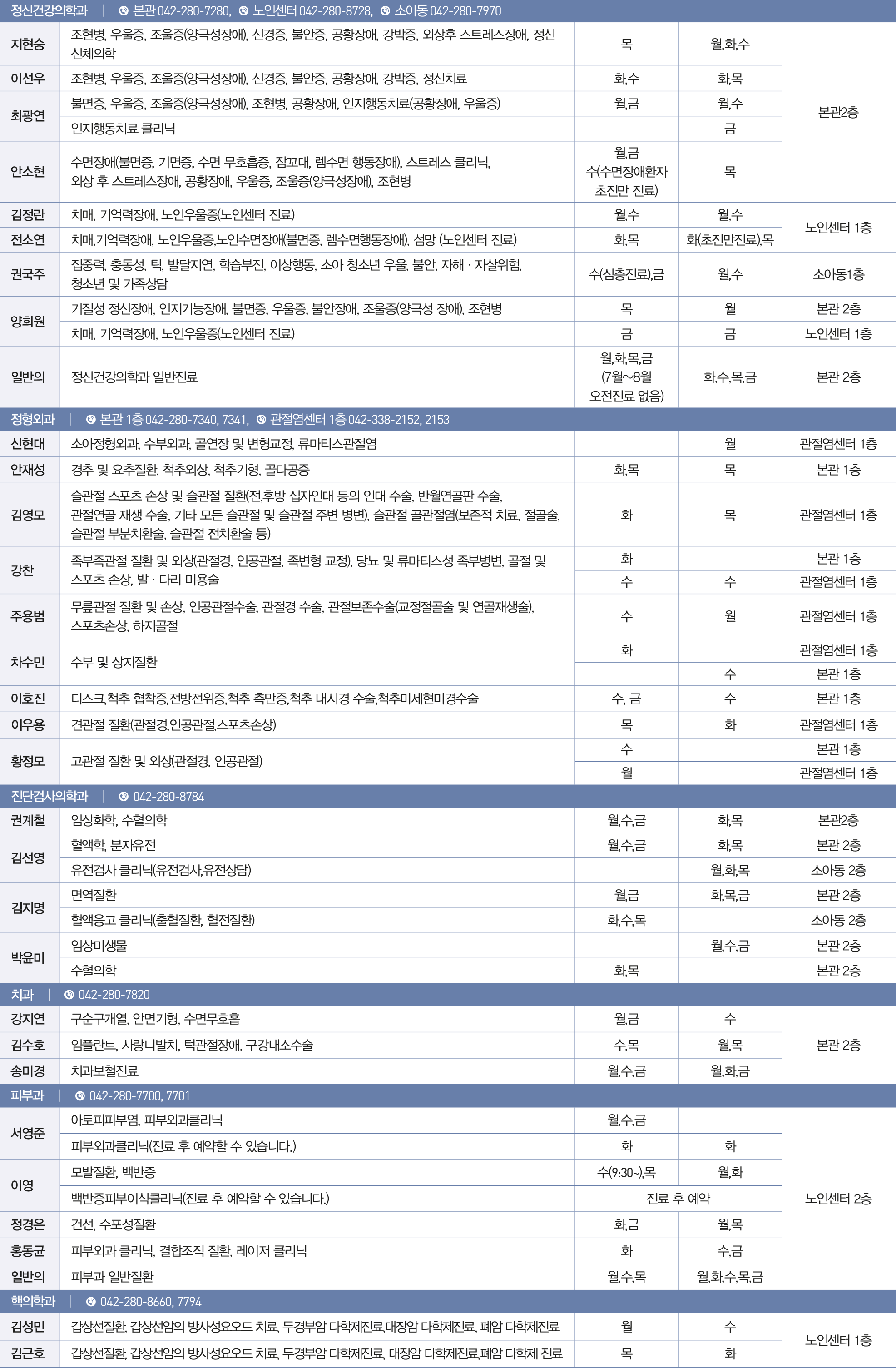Select the 정신건강의학과 section header
The width and height of the screenshot is (896, 1368).
[448, 11]
